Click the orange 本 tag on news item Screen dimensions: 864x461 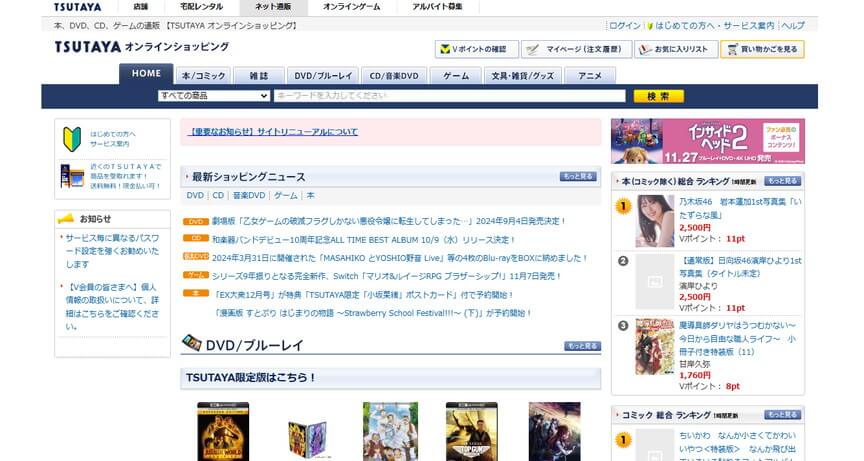[196, 293]
